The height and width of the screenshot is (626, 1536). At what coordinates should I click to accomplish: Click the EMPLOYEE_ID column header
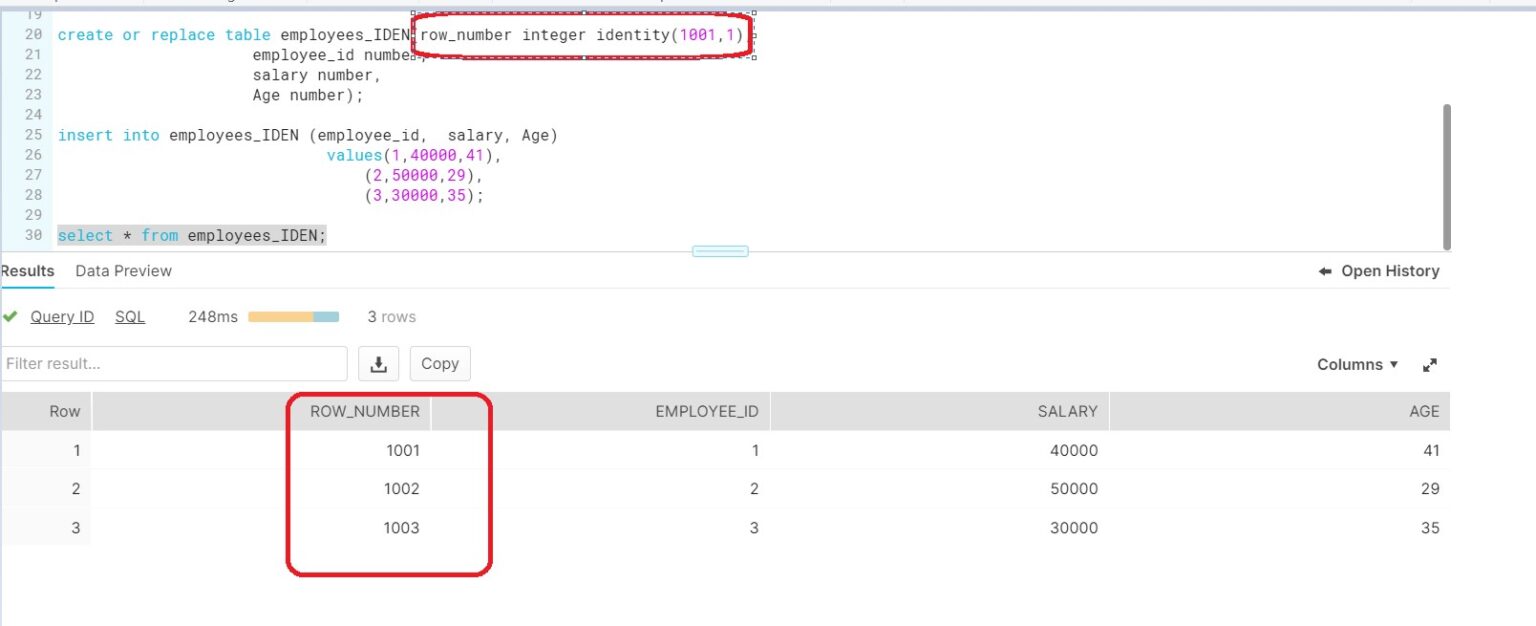point(707,411)
